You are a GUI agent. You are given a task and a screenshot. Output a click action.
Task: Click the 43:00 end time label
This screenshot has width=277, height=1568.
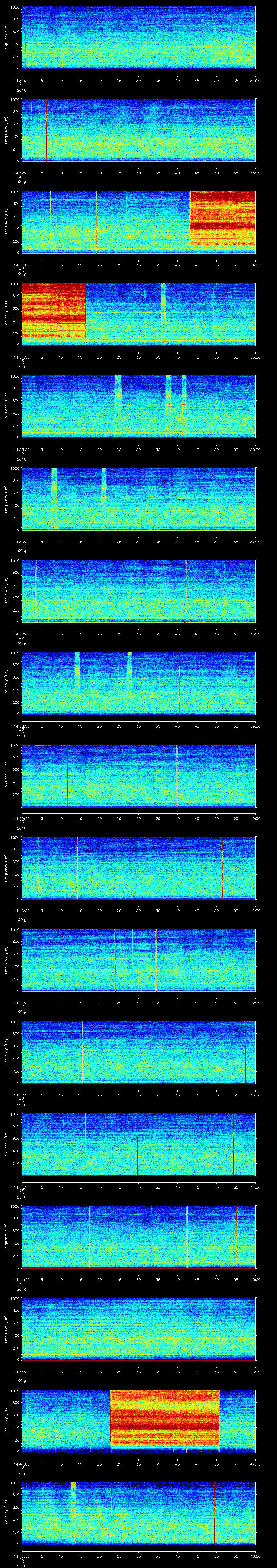click(x=255, y=1095)
